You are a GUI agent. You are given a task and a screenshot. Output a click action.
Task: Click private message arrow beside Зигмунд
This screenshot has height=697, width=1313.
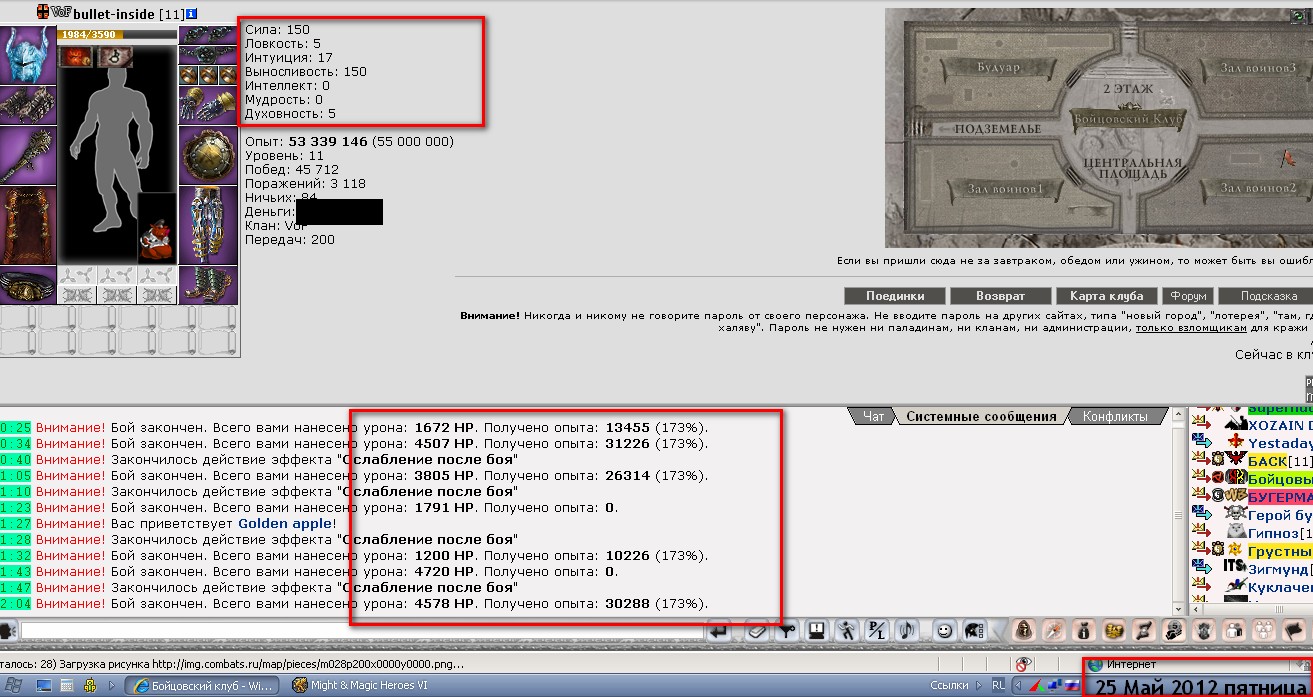1201,567
